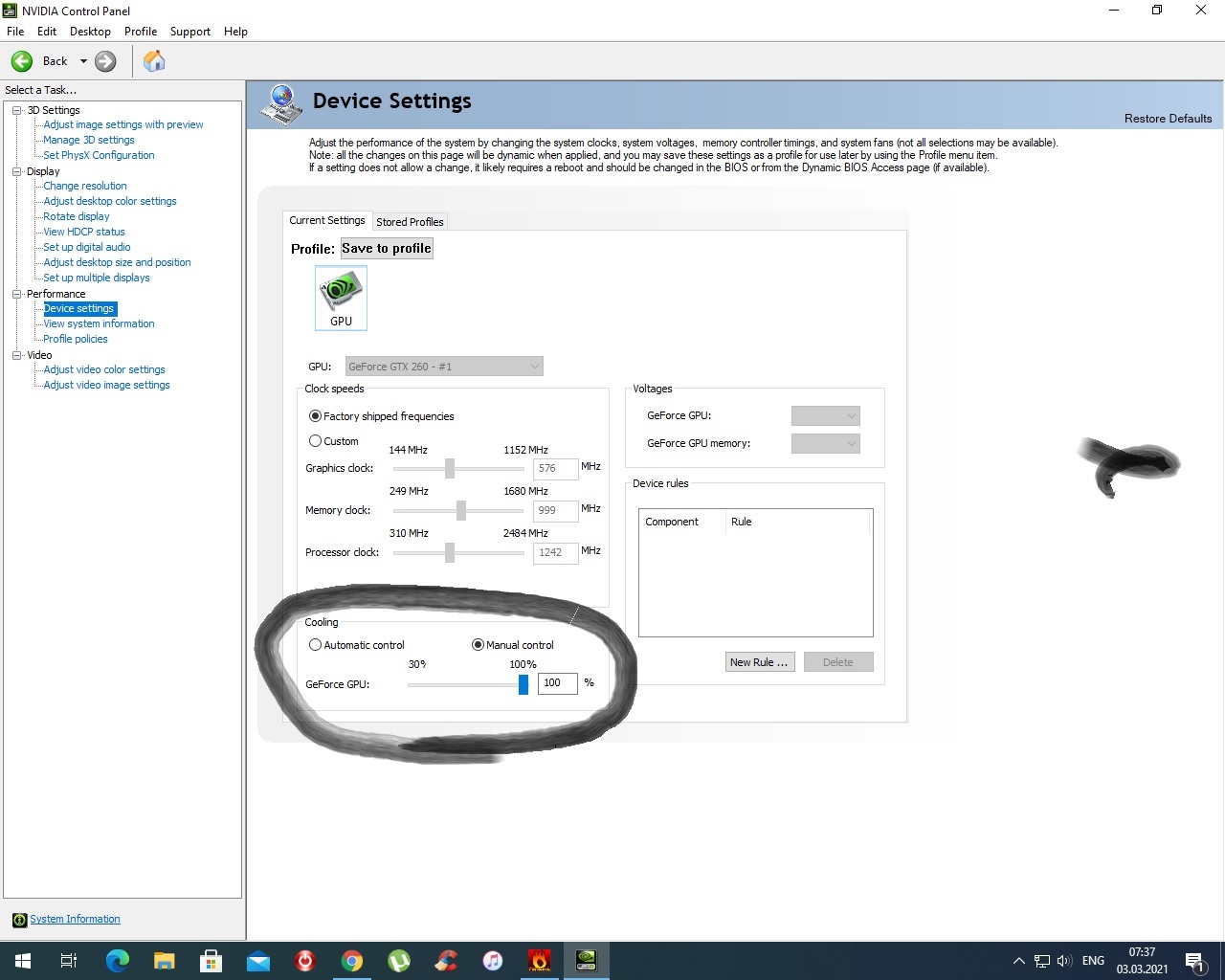
Task: Open the File menu
Action: 15,32
